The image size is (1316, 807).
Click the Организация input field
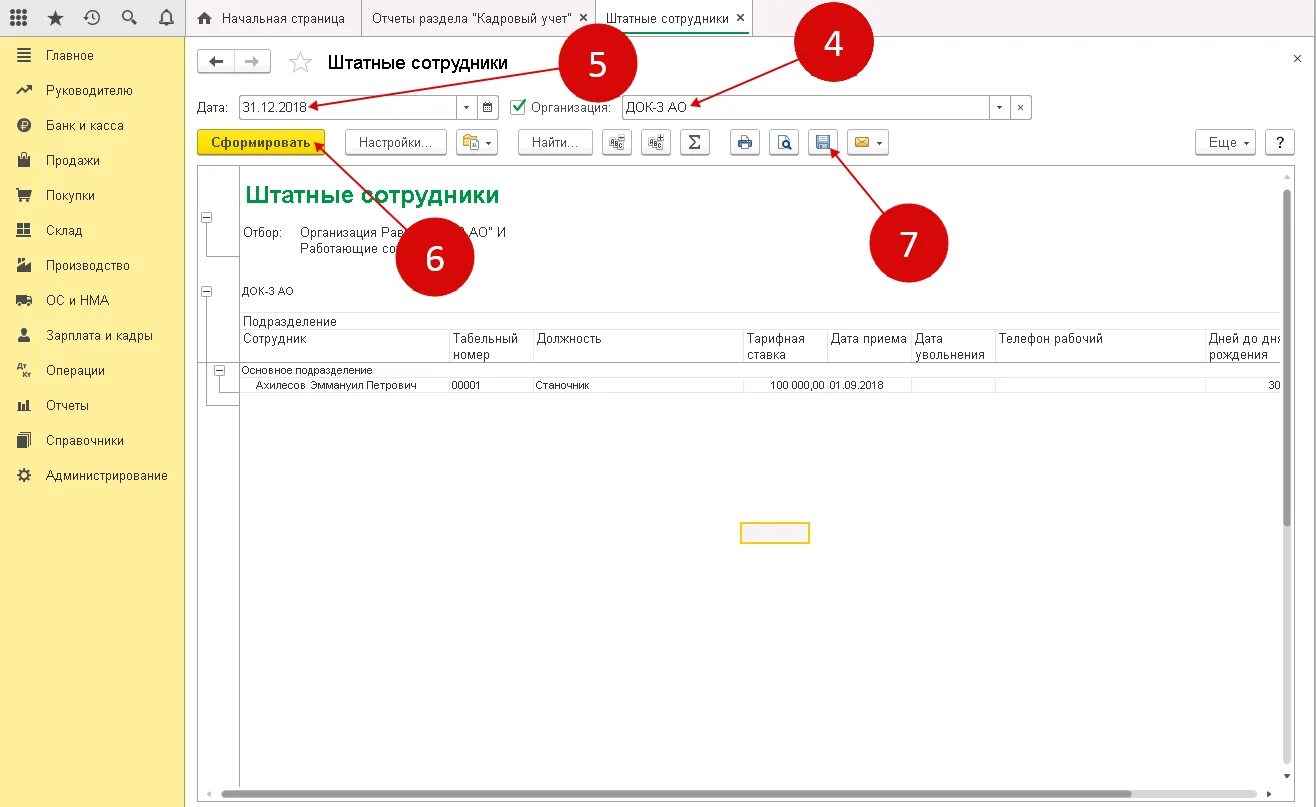(806, 107)
